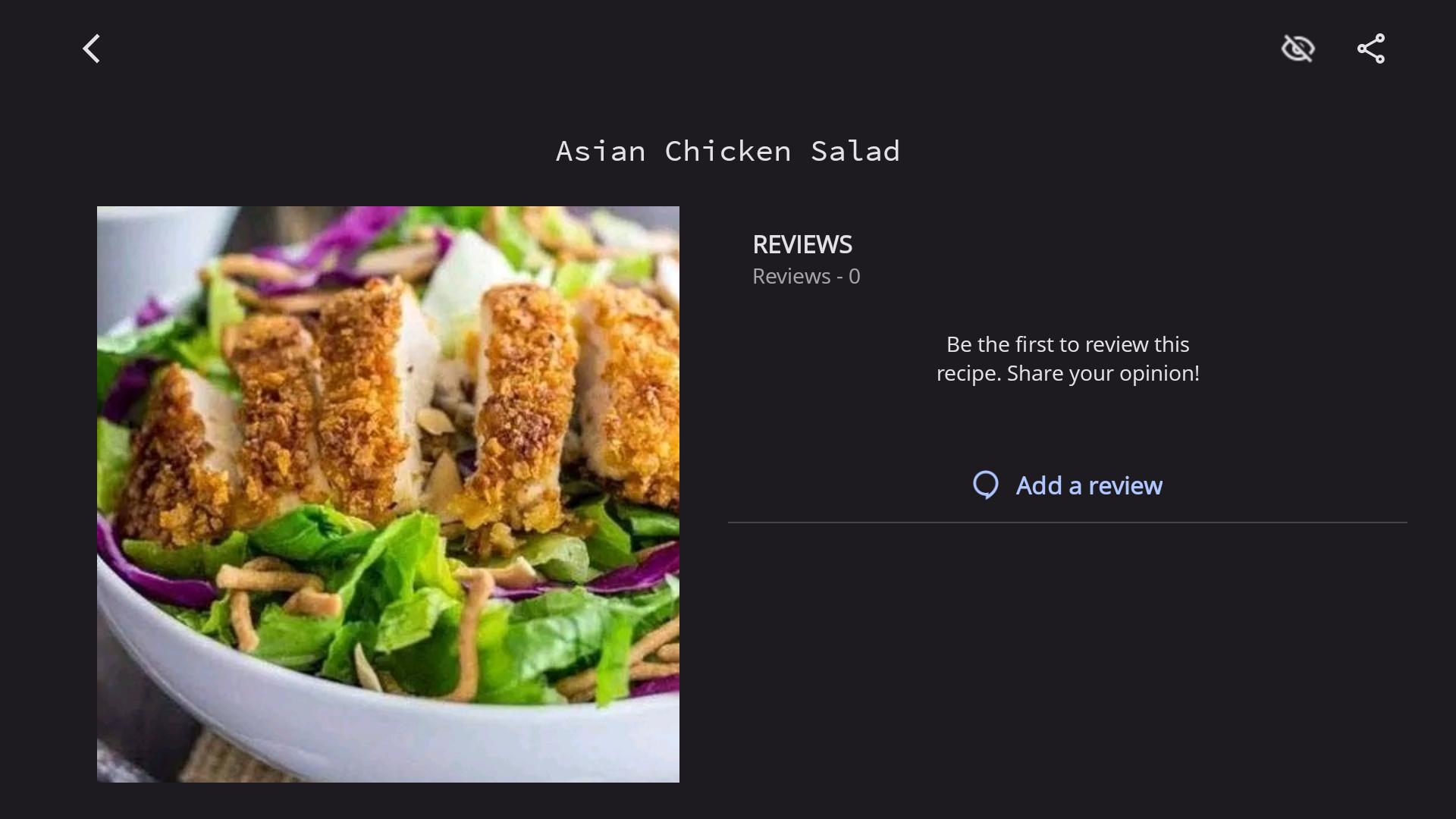Open the Add a review link

point(1068,485)
